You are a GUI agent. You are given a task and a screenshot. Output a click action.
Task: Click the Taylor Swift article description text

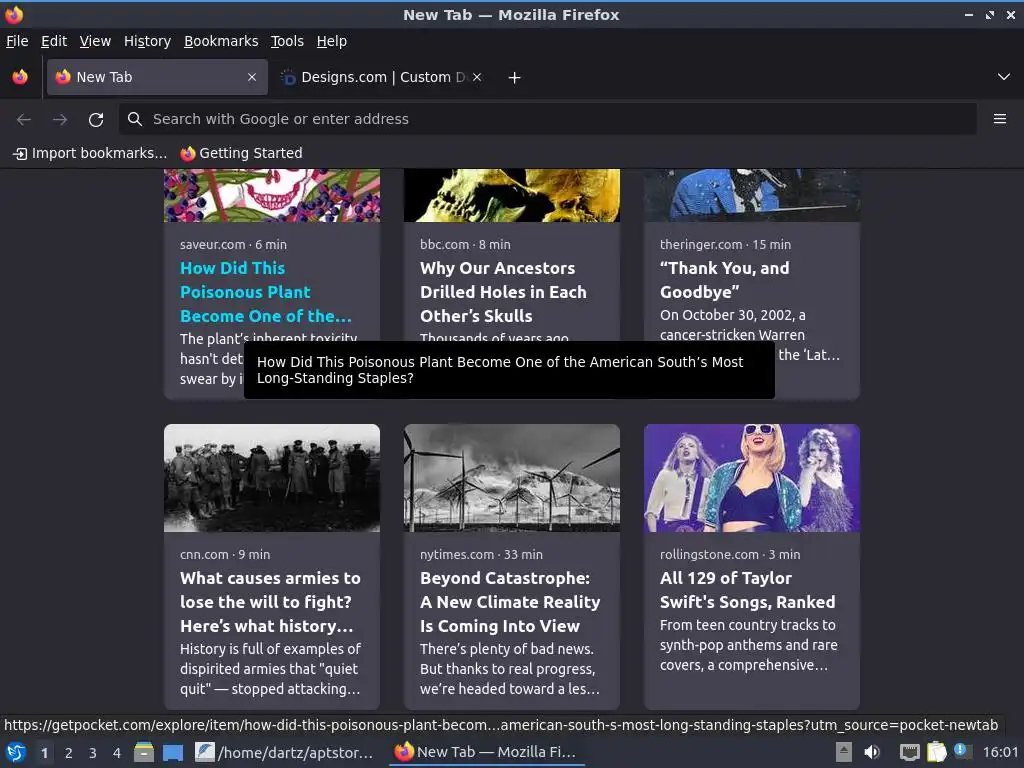coord(748,645)
